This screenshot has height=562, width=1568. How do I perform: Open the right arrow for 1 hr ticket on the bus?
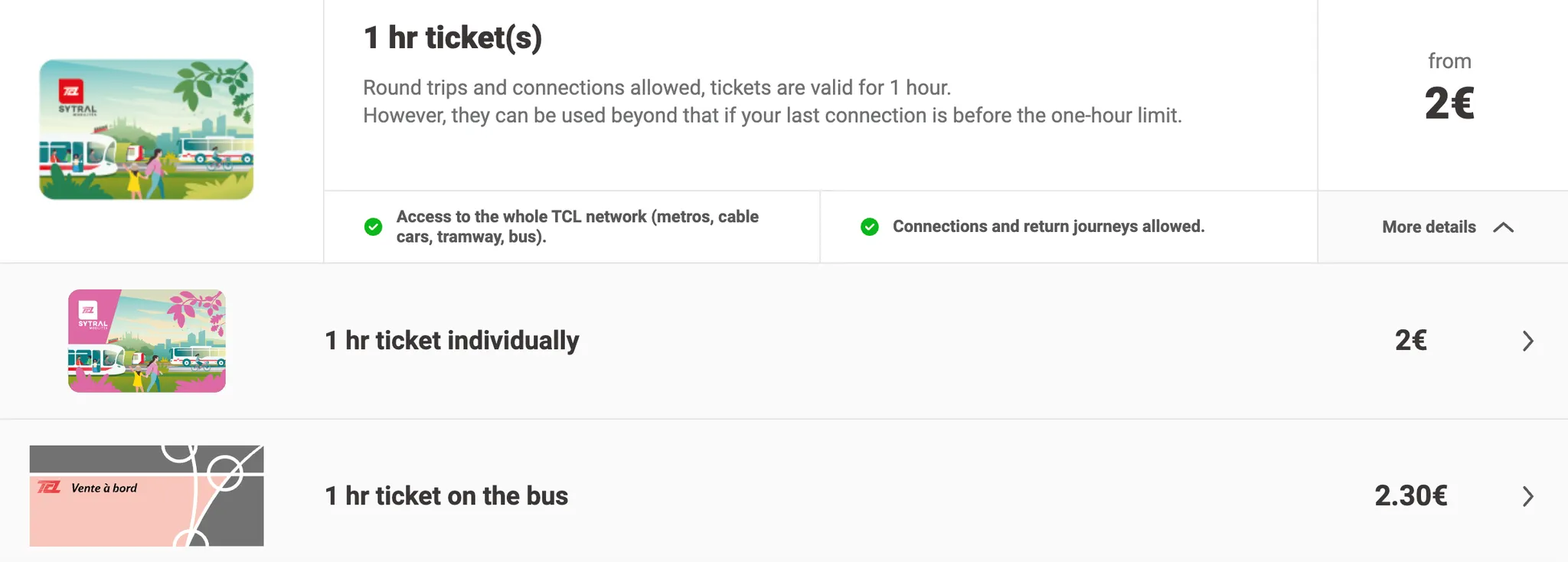point(1527,496)
